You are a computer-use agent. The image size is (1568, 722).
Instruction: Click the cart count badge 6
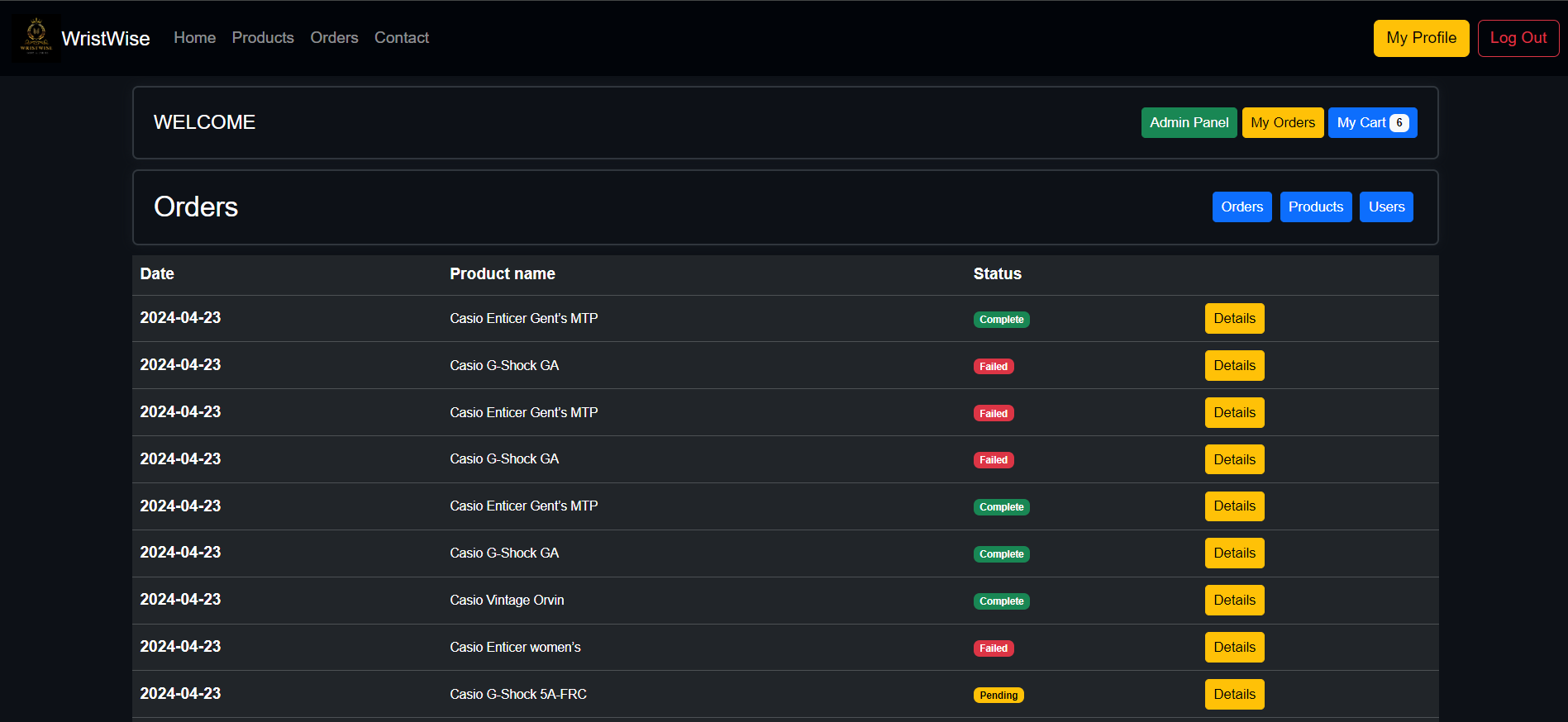(1399, 123)
